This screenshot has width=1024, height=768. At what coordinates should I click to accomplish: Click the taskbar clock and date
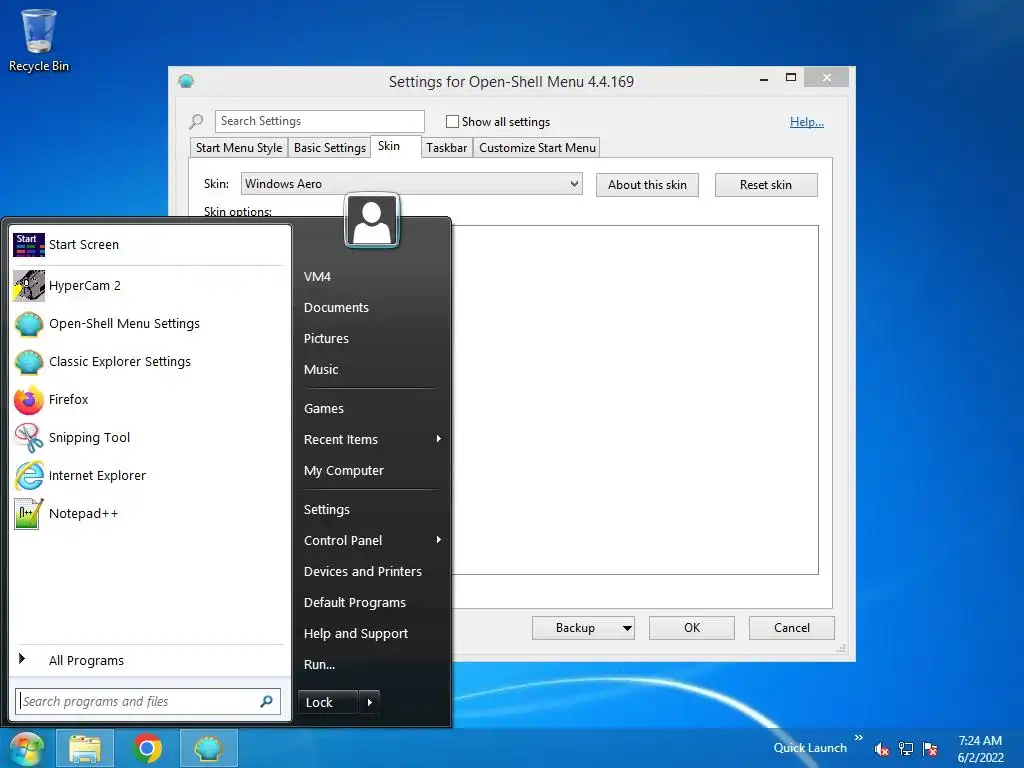click(x=980, y=749)
